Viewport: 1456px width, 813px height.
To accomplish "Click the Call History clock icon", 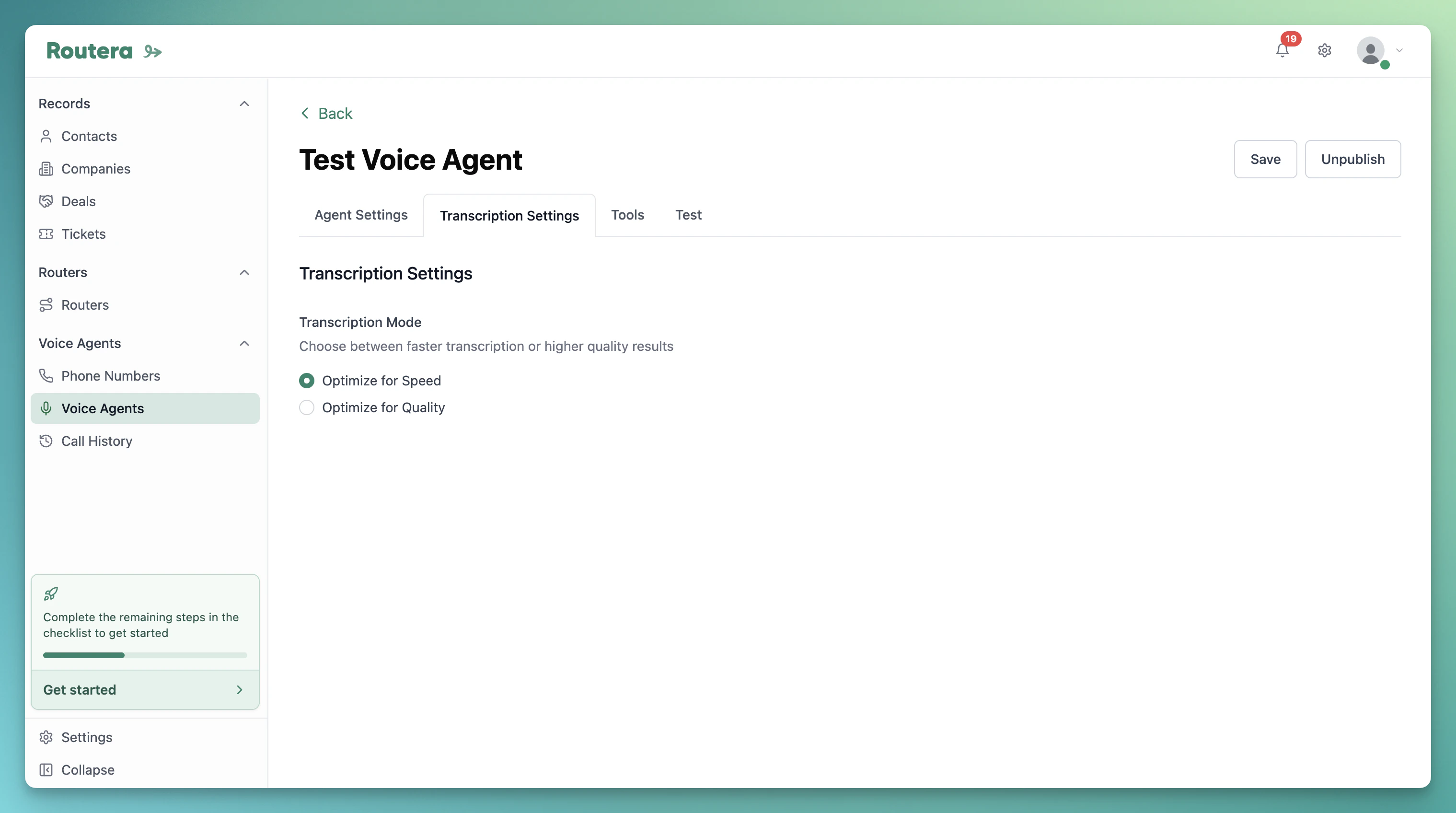I will point(46,441).
